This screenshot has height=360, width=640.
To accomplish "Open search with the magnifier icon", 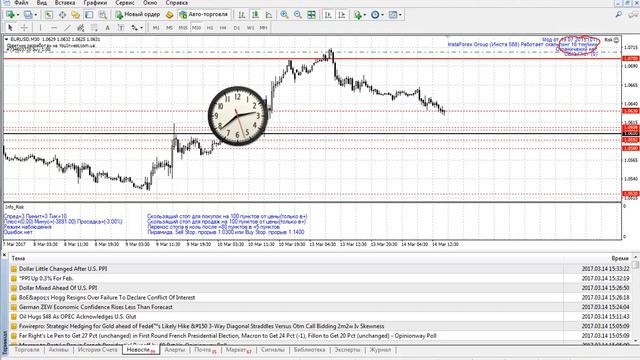I will (x=619, y=15).
